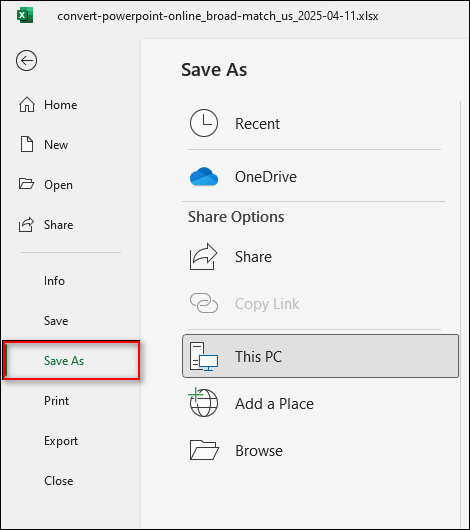Click the Open folder icon in sidebar

[26, 184]
